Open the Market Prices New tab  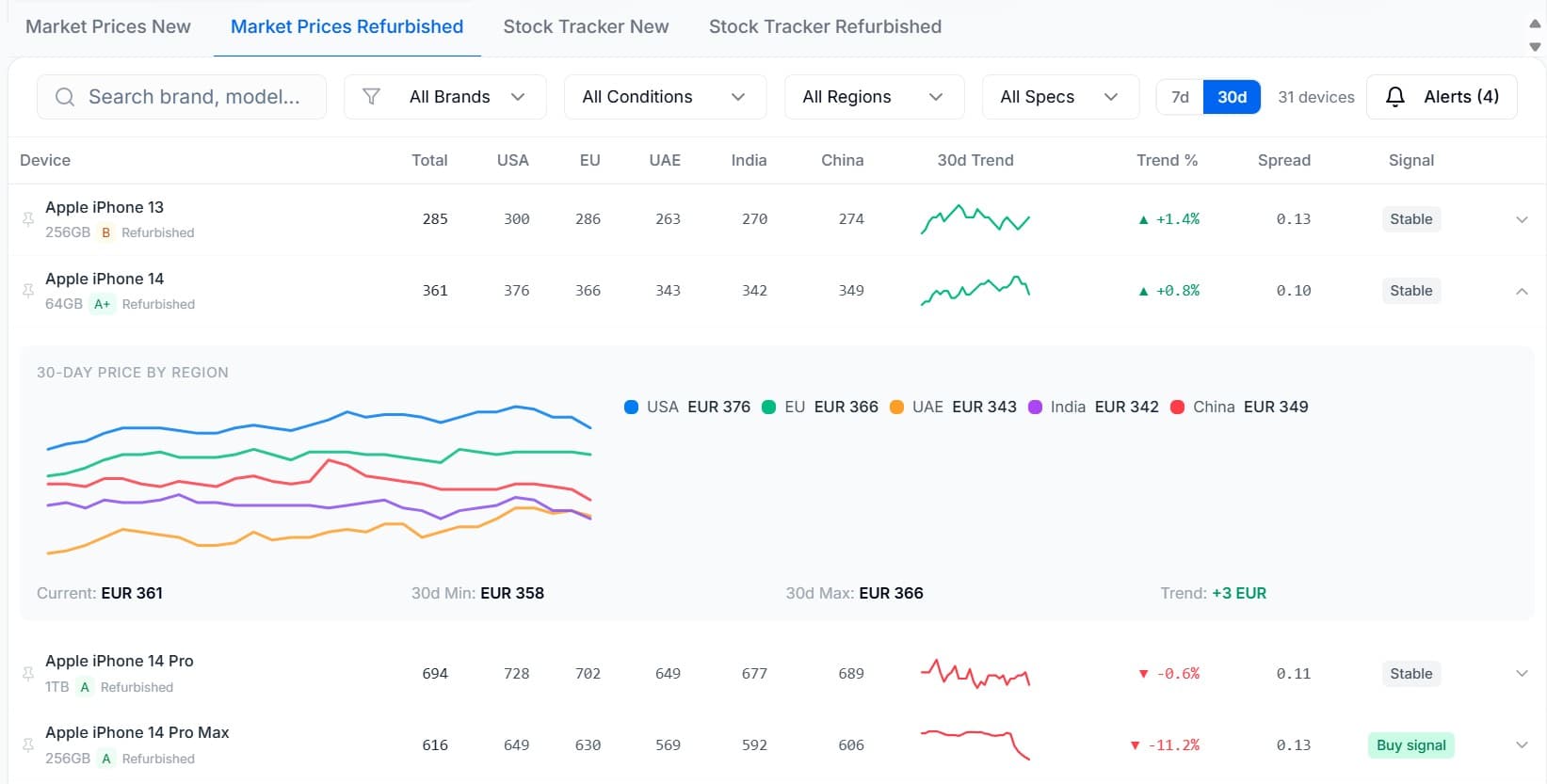tap(108, 26)
